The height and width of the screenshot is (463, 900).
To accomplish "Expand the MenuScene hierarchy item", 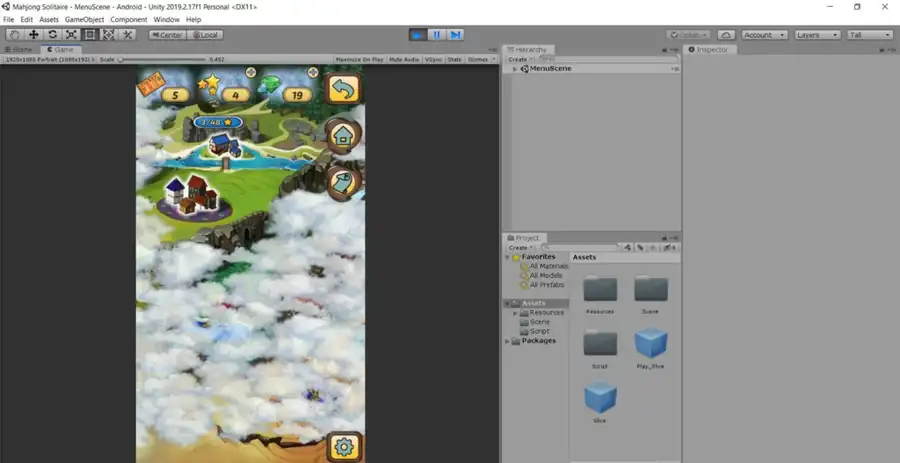I will tap(514, 69).
